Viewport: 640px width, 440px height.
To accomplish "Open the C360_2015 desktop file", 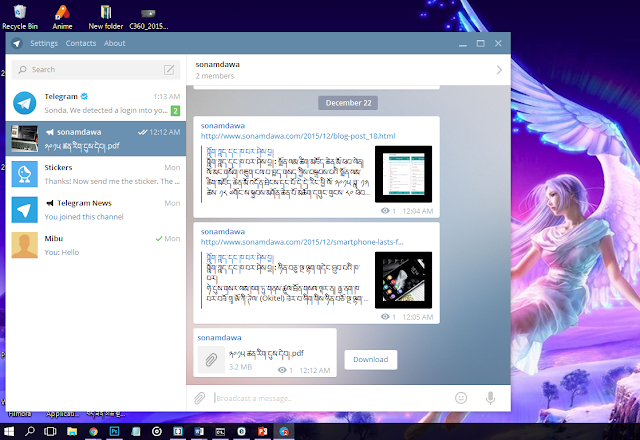I will 149,17.
